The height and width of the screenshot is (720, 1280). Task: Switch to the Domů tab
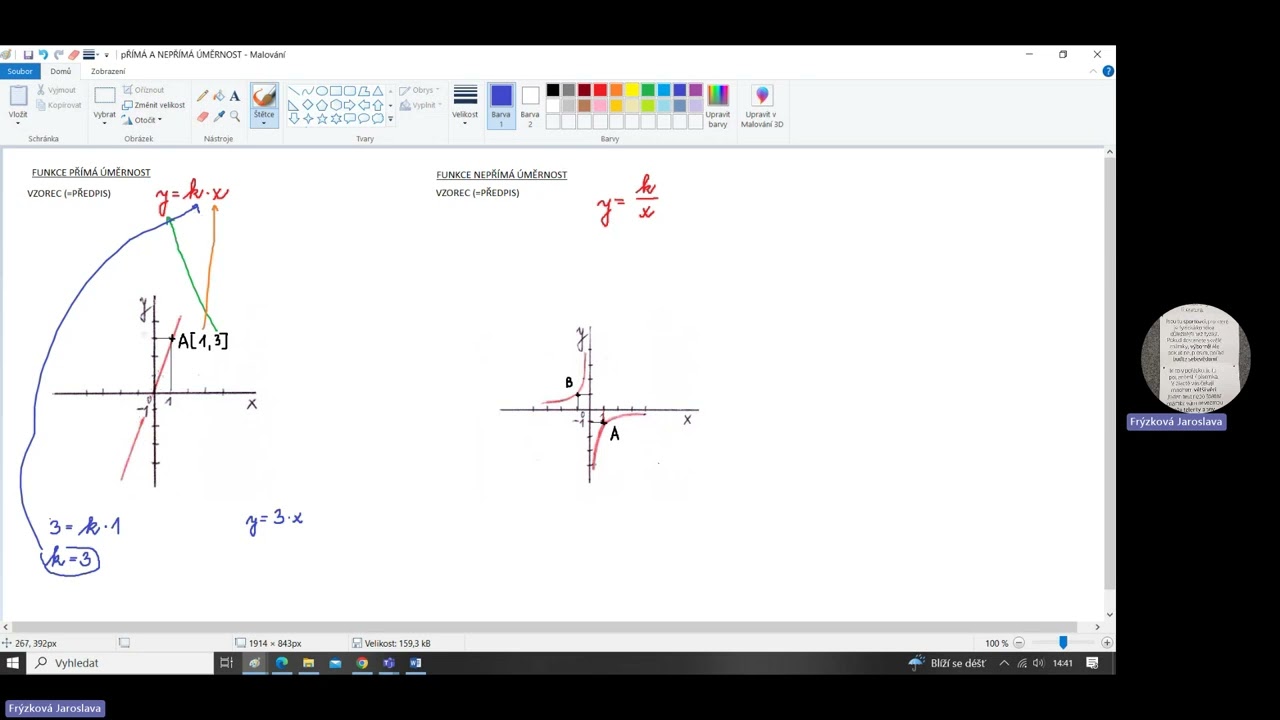click(61, 71)
